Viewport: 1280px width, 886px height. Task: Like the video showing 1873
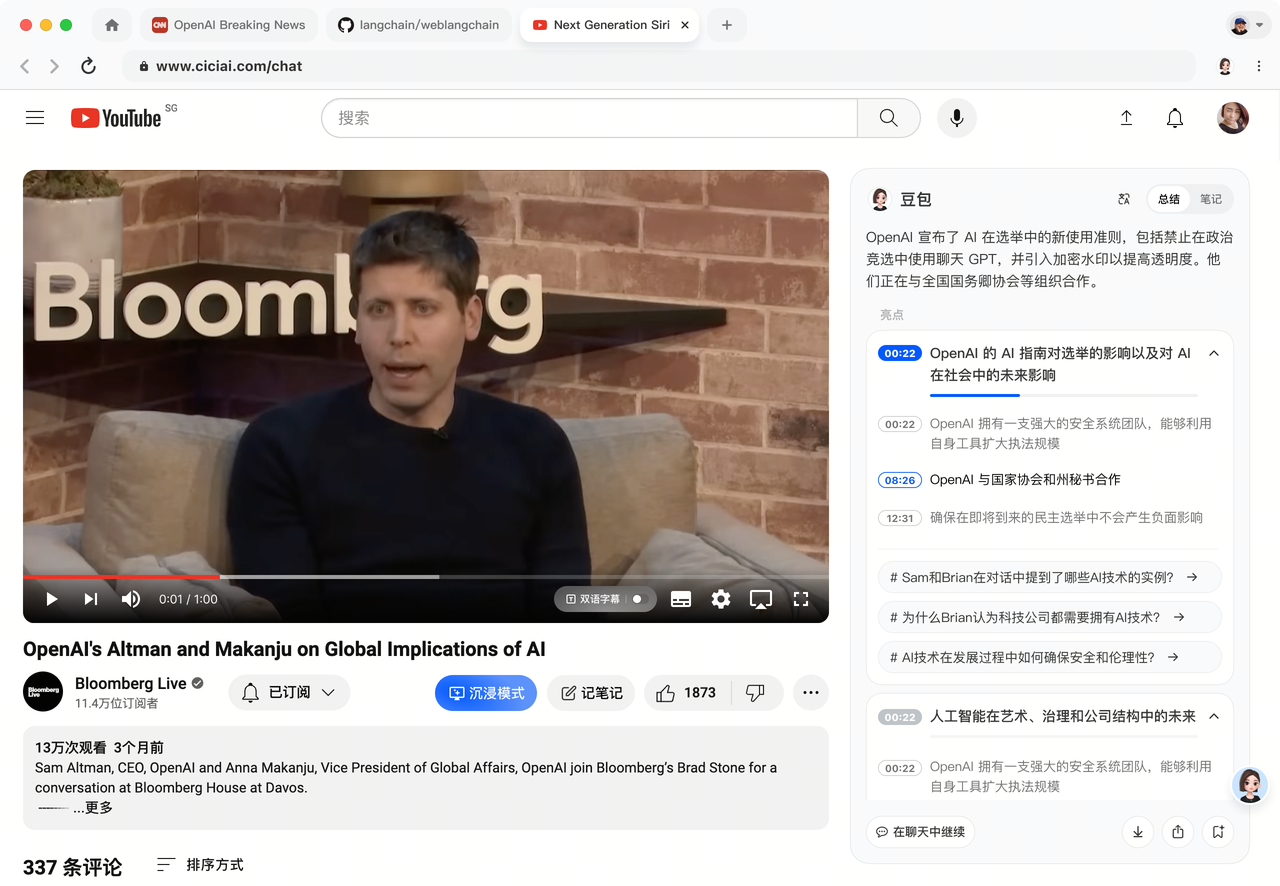687,693
